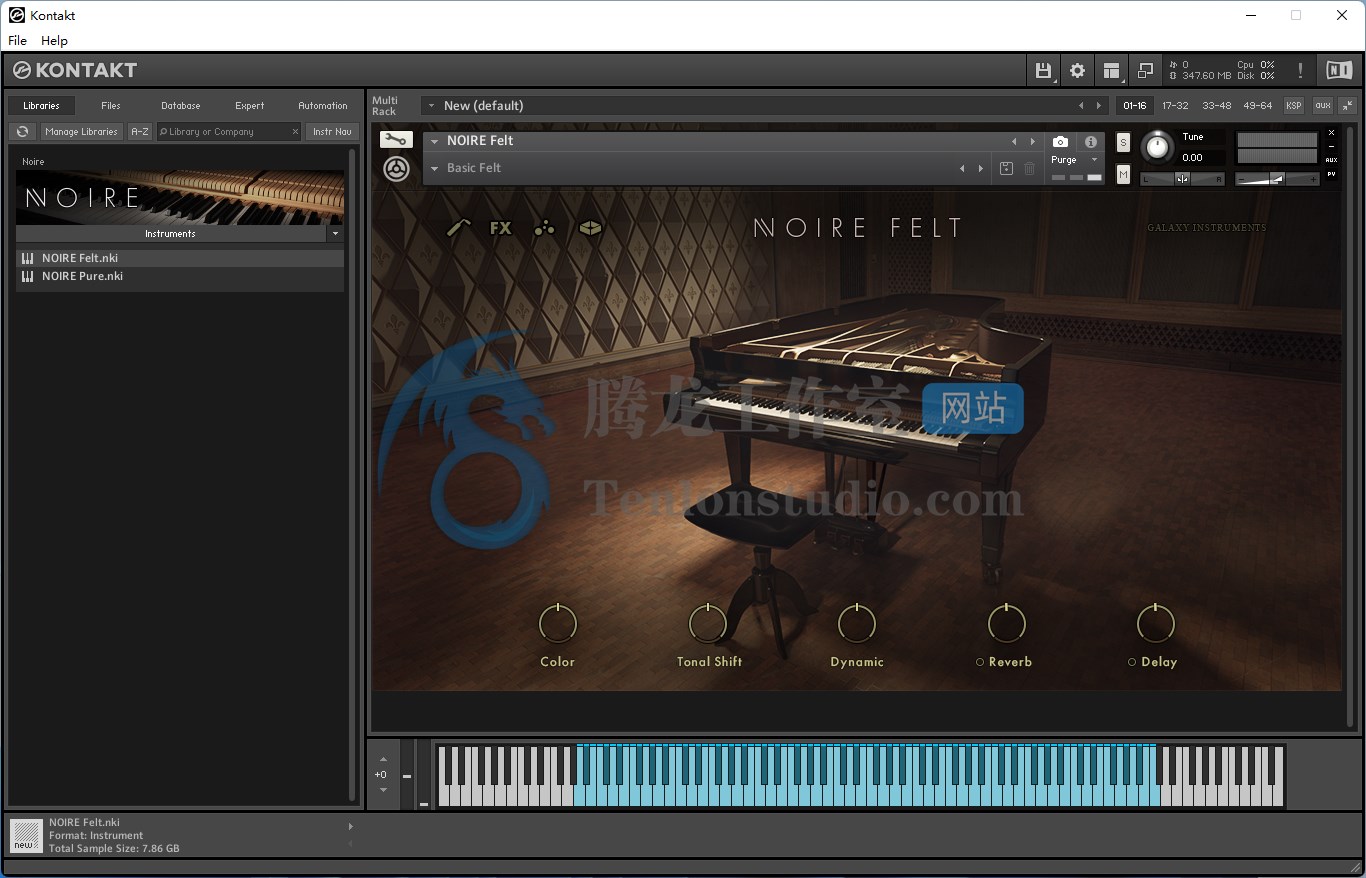Solo the NOIRE Felt instrument
The width and height of the screenshot is (1366, 878).
pyautogui.click(x=1123, y=142)
